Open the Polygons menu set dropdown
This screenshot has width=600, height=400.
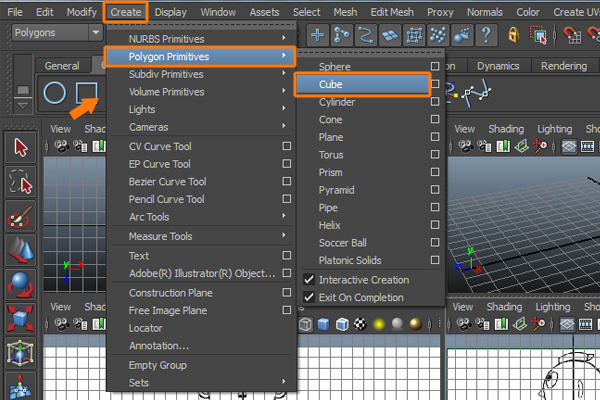click(57, 33)
